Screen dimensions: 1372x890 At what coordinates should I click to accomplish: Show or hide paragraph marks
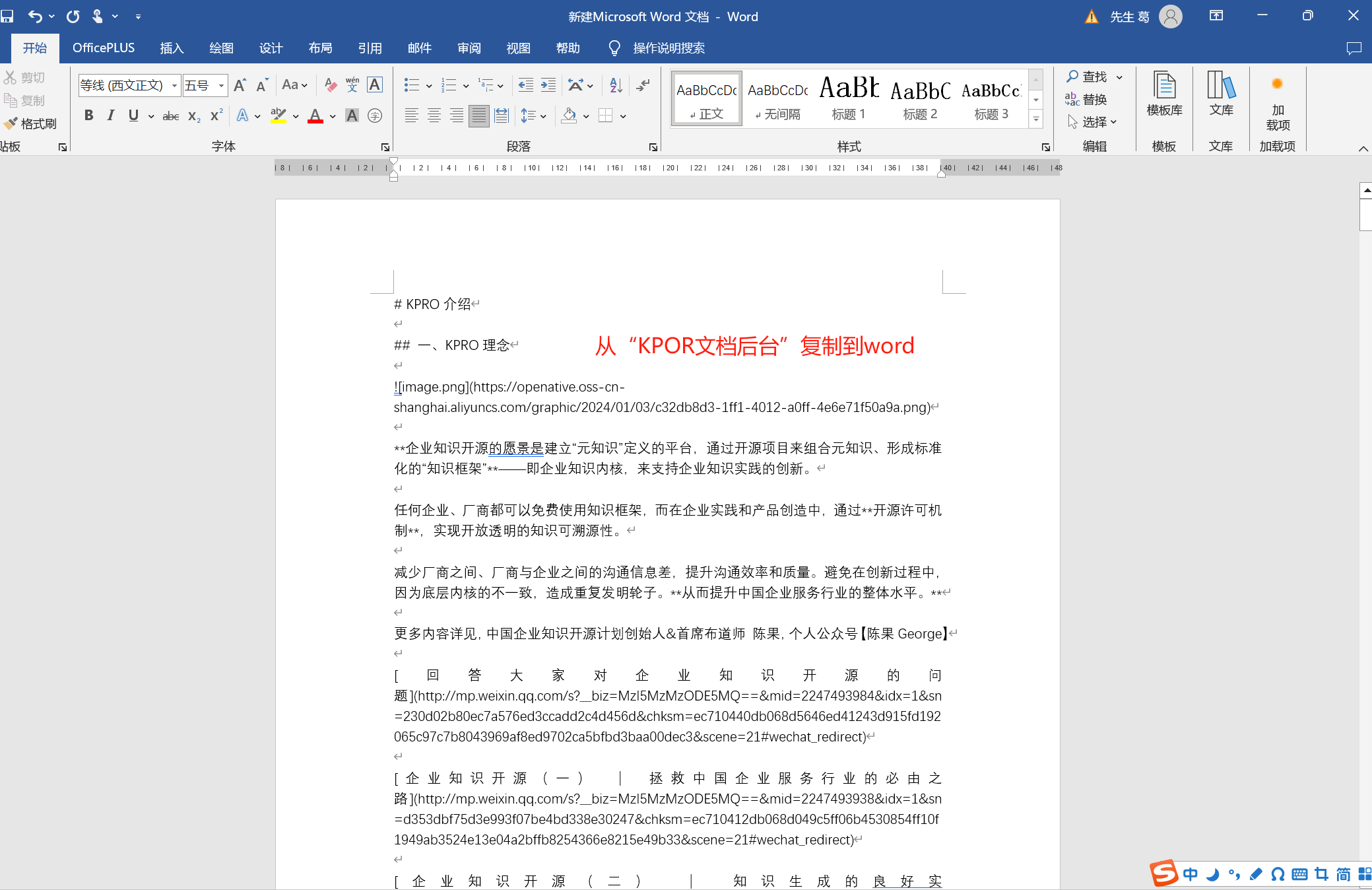pyautogui.click(x=643, y=85)
